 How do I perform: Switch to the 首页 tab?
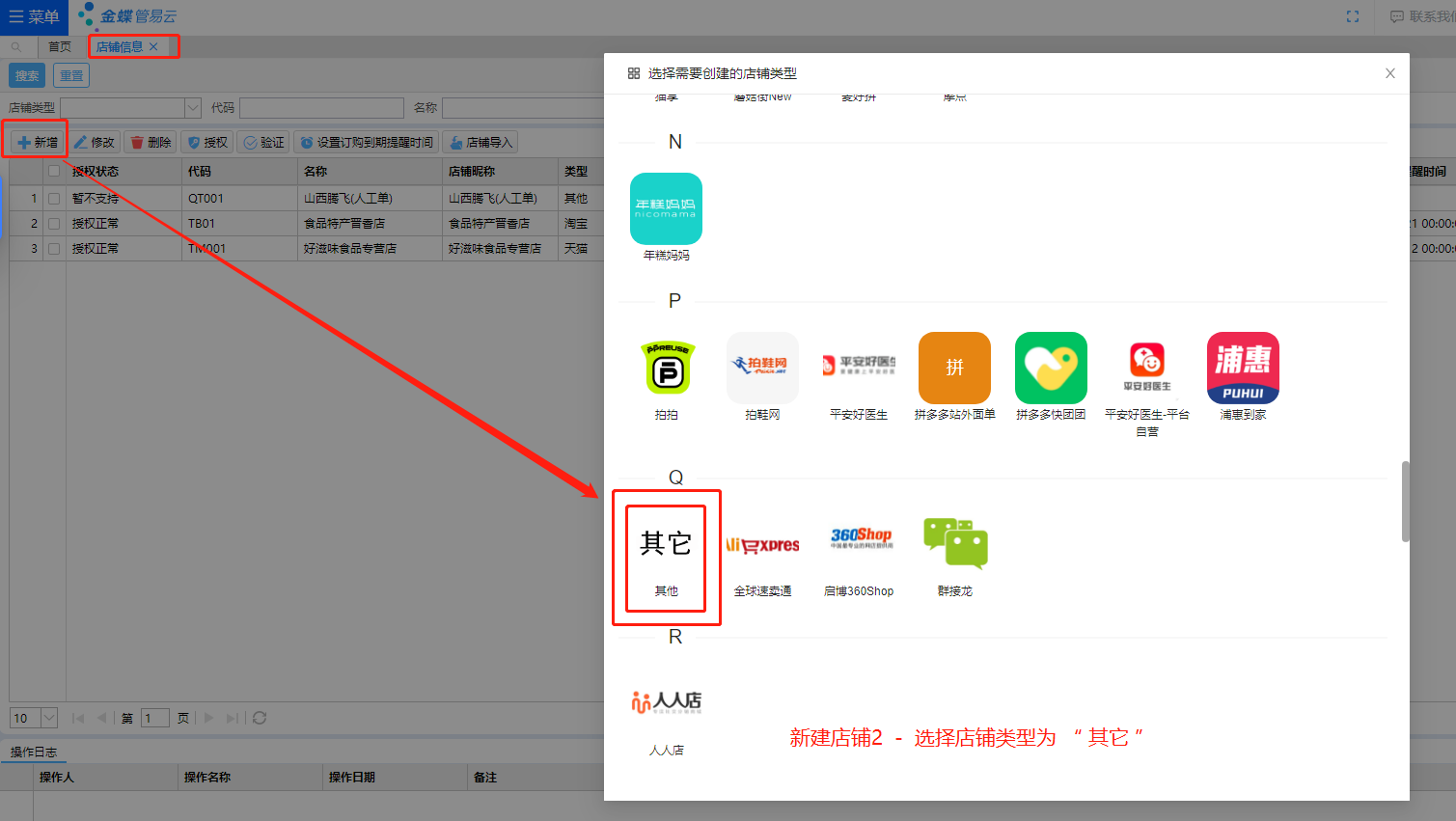pyautogui.click(x=60, y=46)
